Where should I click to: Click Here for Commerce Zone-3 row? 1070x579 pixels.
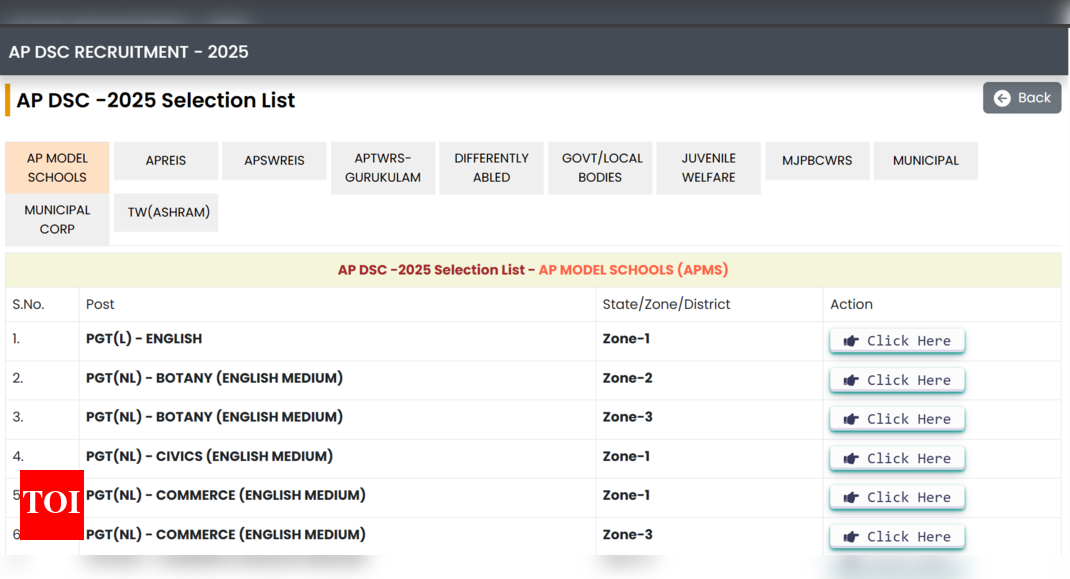point(897,537)
